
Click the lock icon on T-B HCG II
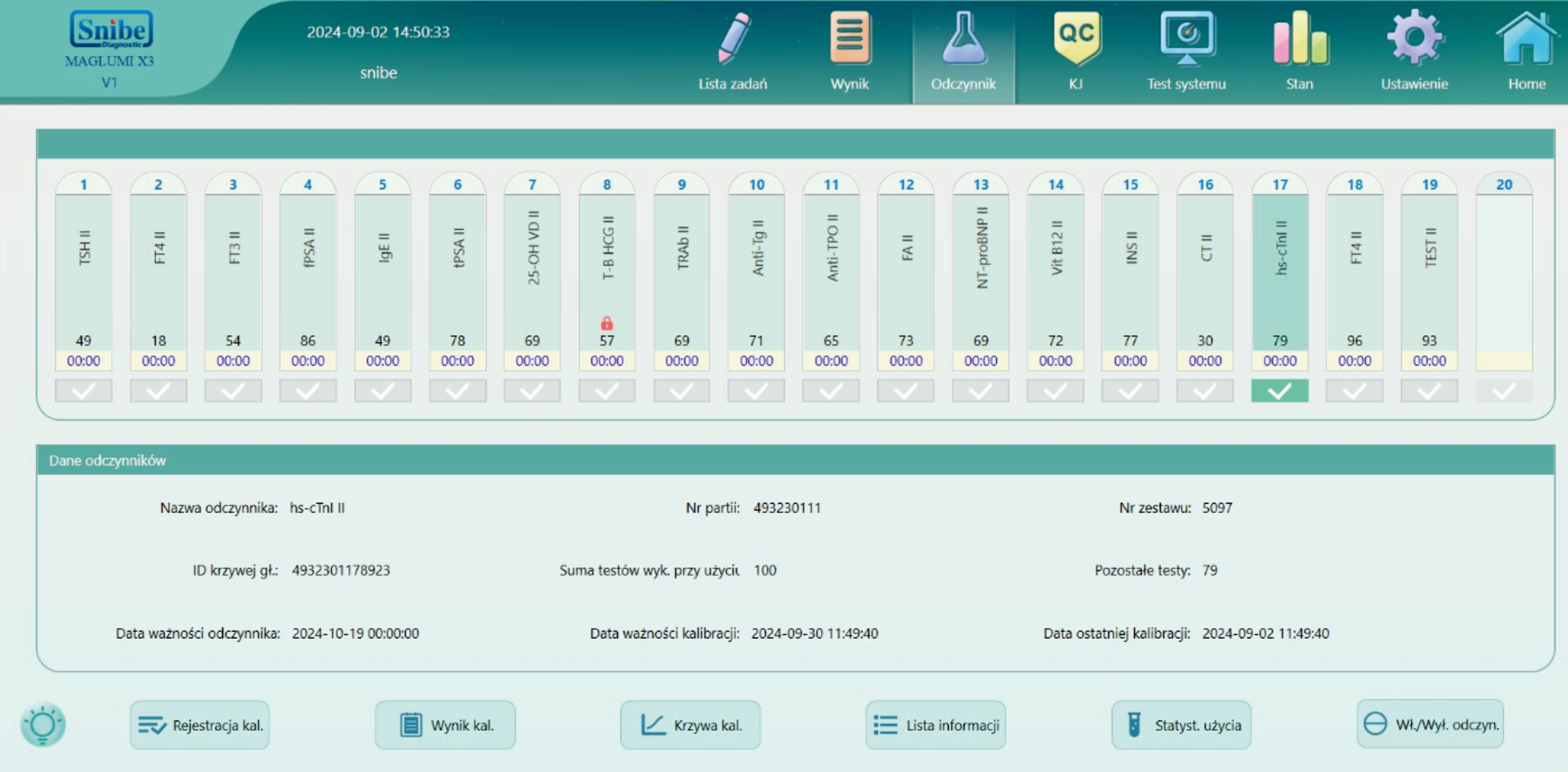click(607, 323)
